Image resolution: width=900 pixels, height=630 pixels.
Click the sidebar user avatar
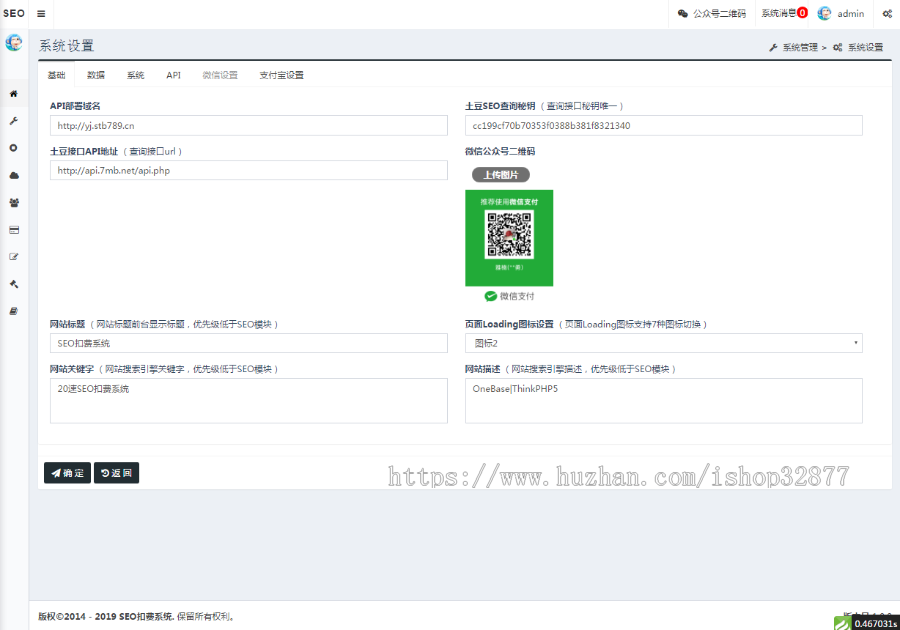pyautogui.click(x=14, y=42)
